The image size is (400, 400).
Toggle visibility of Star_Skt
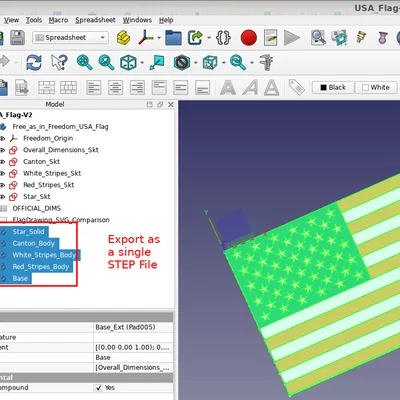click(2, 197)
